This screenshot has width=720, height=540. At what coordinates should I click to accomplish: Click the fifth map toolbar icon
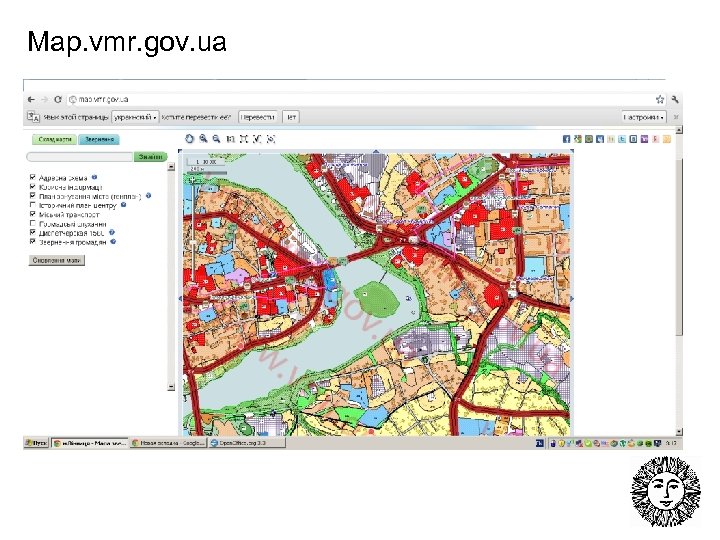(244, 139)
